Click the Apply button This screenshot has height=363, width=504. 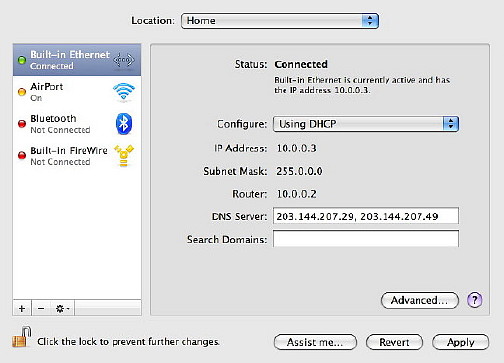click(x=461, y=342)
